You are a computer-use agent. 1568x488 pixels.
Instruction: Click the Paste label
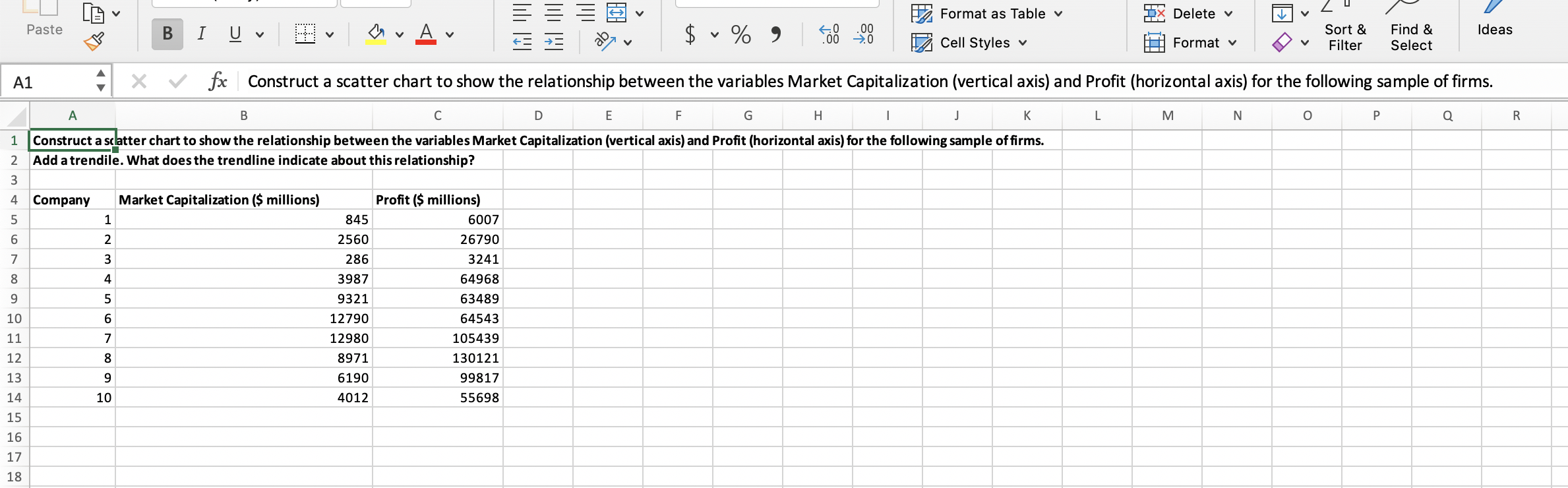click(x=44, y=30)
